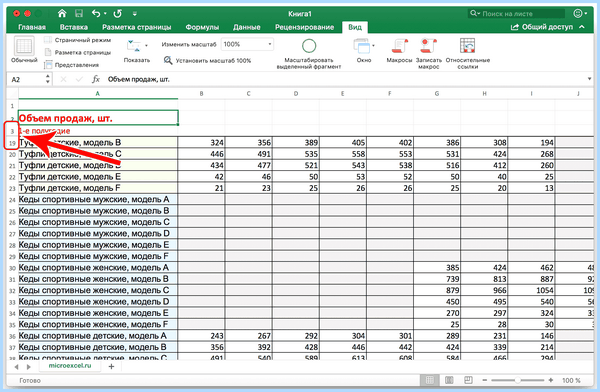Screen dimensions: 600x392
Task: Add a new sheet with plus button
Action: tap(111, 366)
